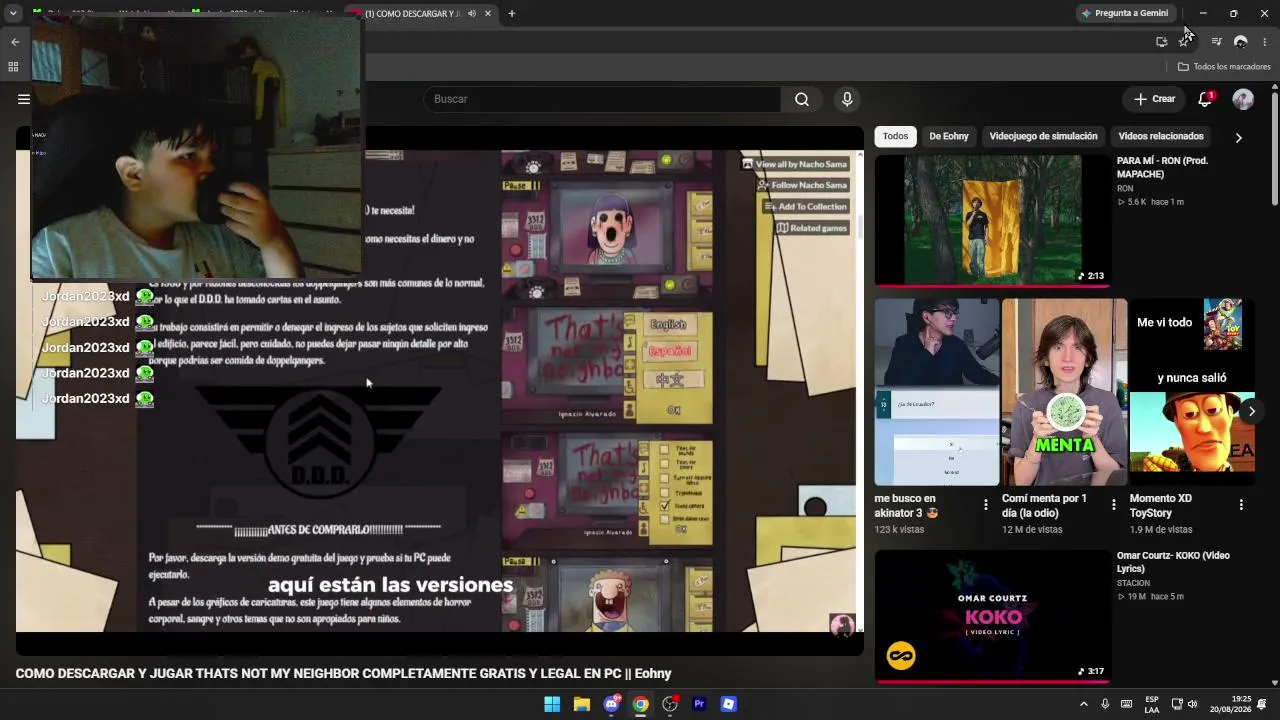Open OBS Studio from the taskbar
1280x720 pixels.
(x=670, y=704)
